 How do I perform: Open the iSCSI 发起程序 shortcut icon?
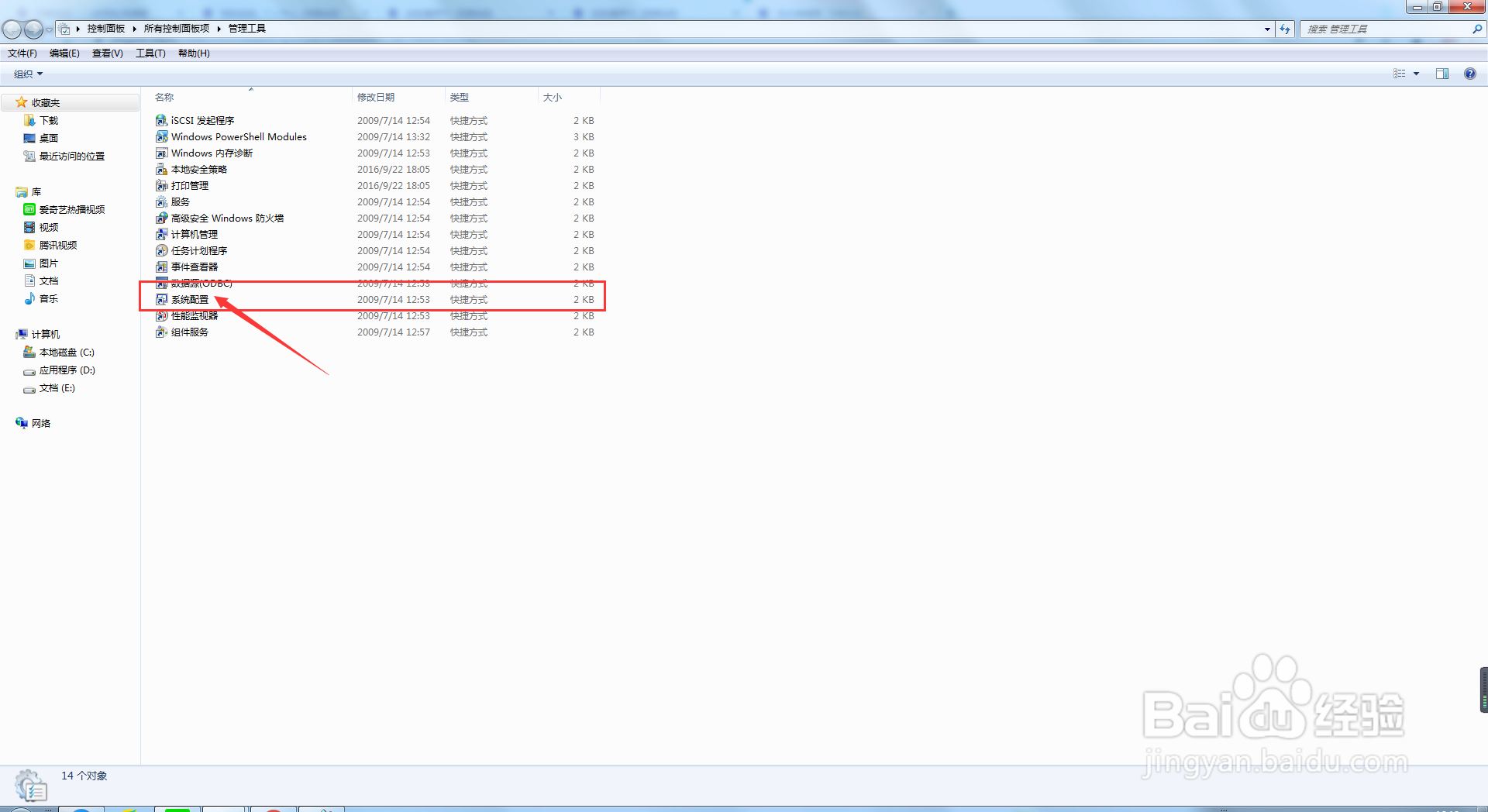[161, 120]
